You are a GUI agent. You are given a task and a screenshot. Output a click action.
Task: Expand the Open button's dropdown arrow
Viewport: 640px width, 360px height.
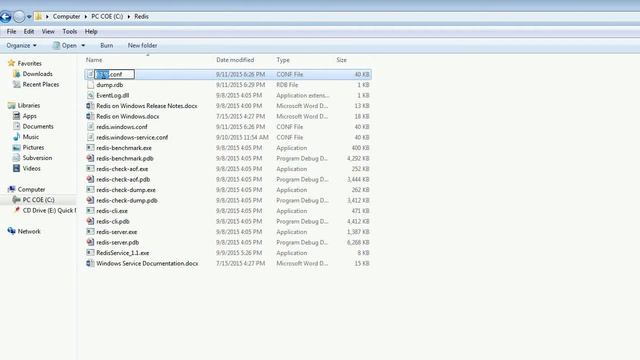click(83, 45)
